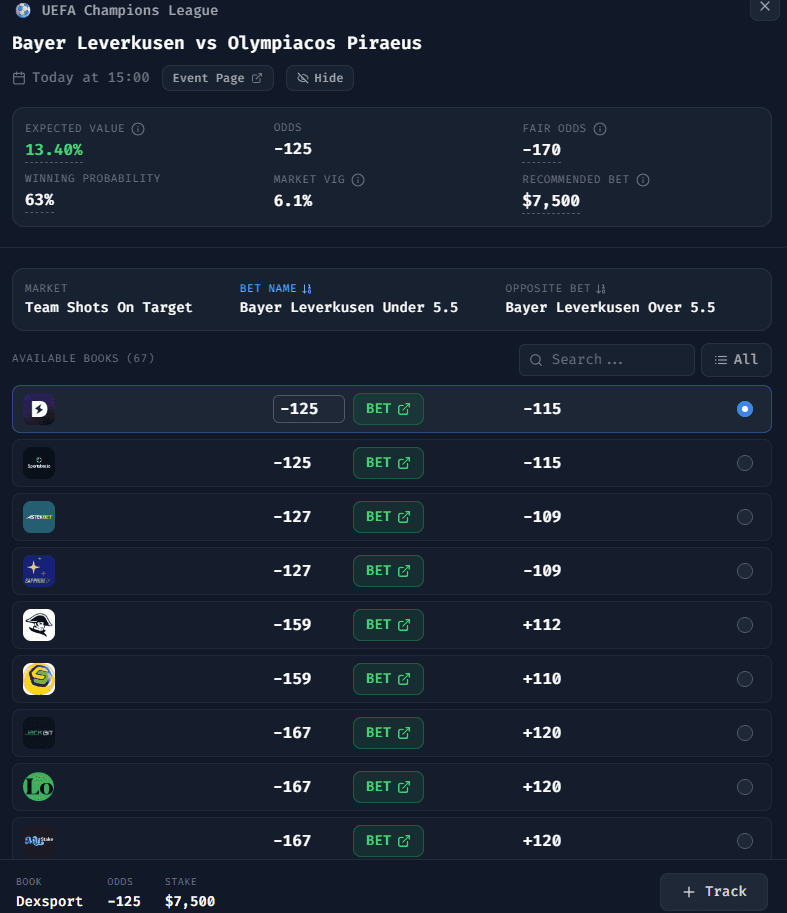Click the AsterBet book logo

38,517
